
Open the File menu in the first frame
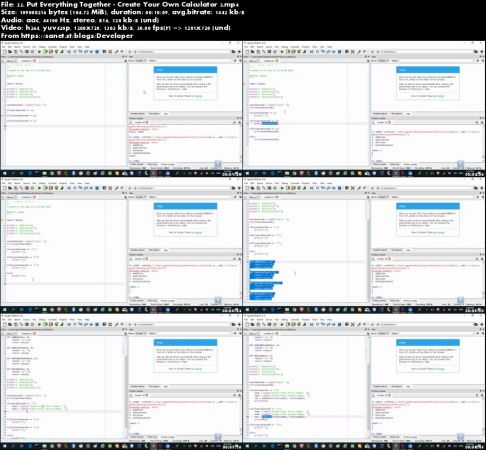click(4, 47)
